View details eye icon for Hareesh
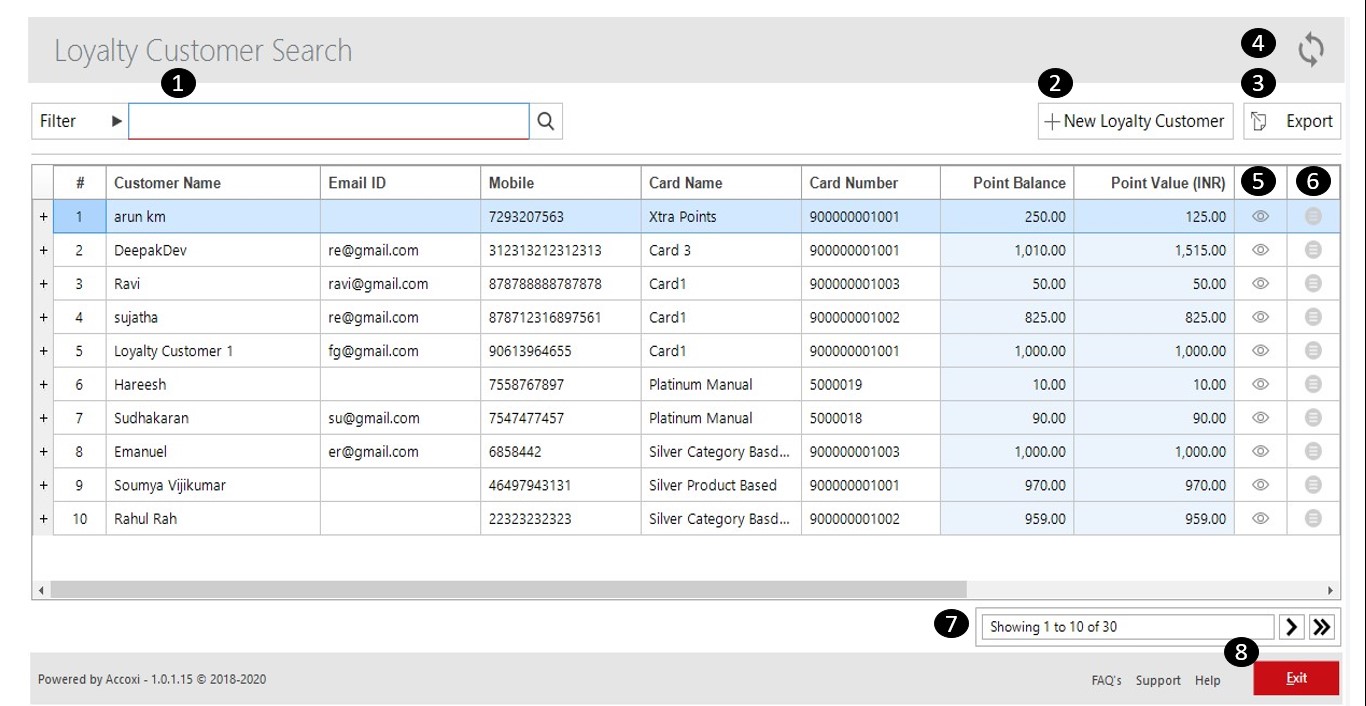 [1261, 384]
